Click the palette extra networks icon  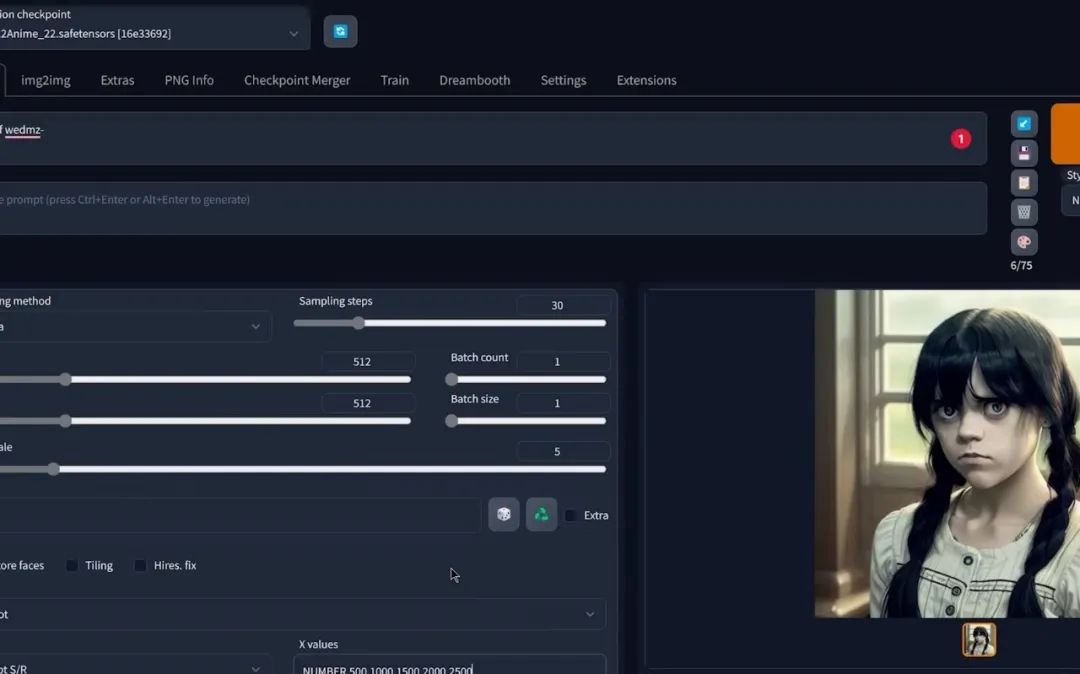pos(1023,242)
